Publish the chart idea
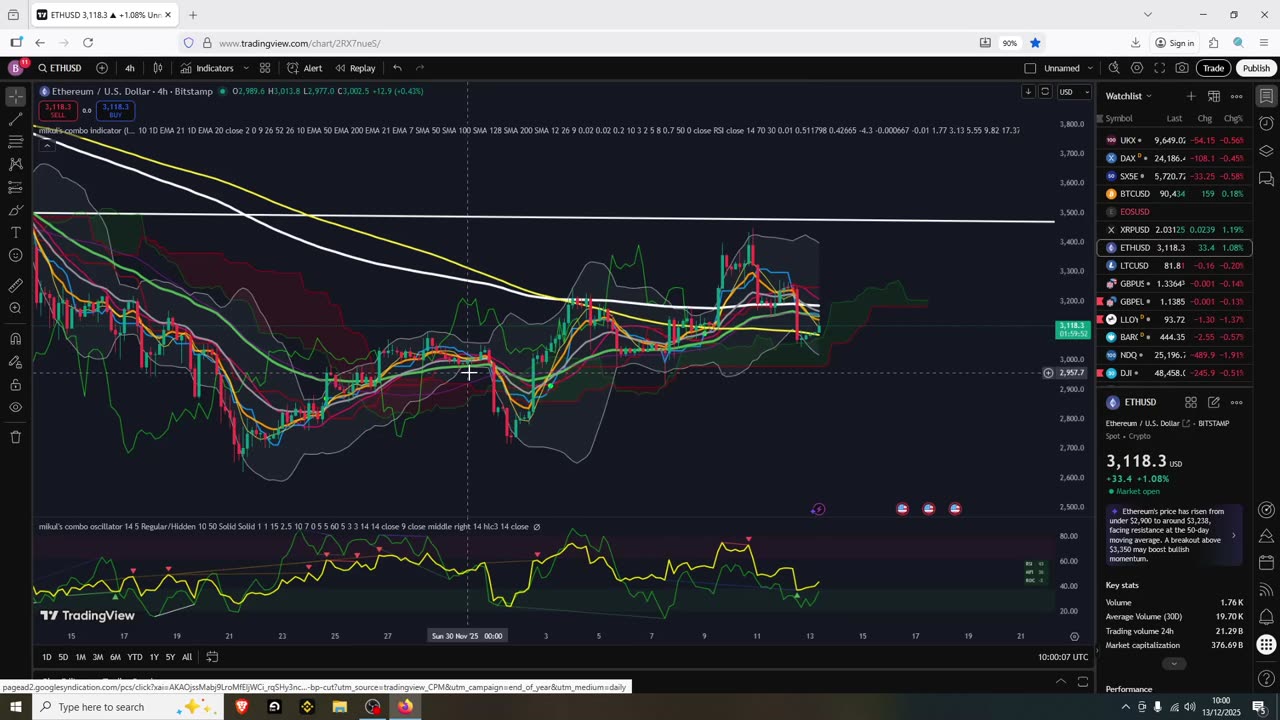This screenshot has height=720, width=1280. pyautogui.click(x=1256, y=68)
